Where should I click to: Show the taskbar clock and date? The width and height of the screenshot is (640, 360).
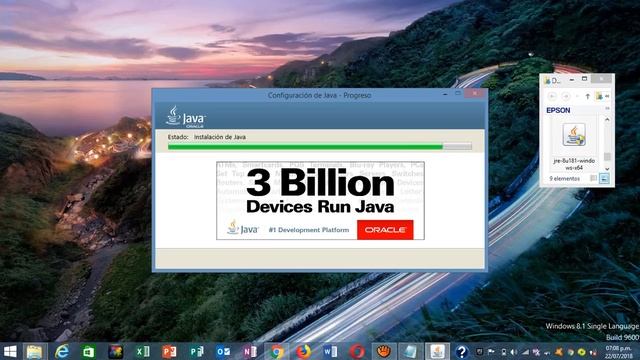pyautogui.click(x=619, y=352)
